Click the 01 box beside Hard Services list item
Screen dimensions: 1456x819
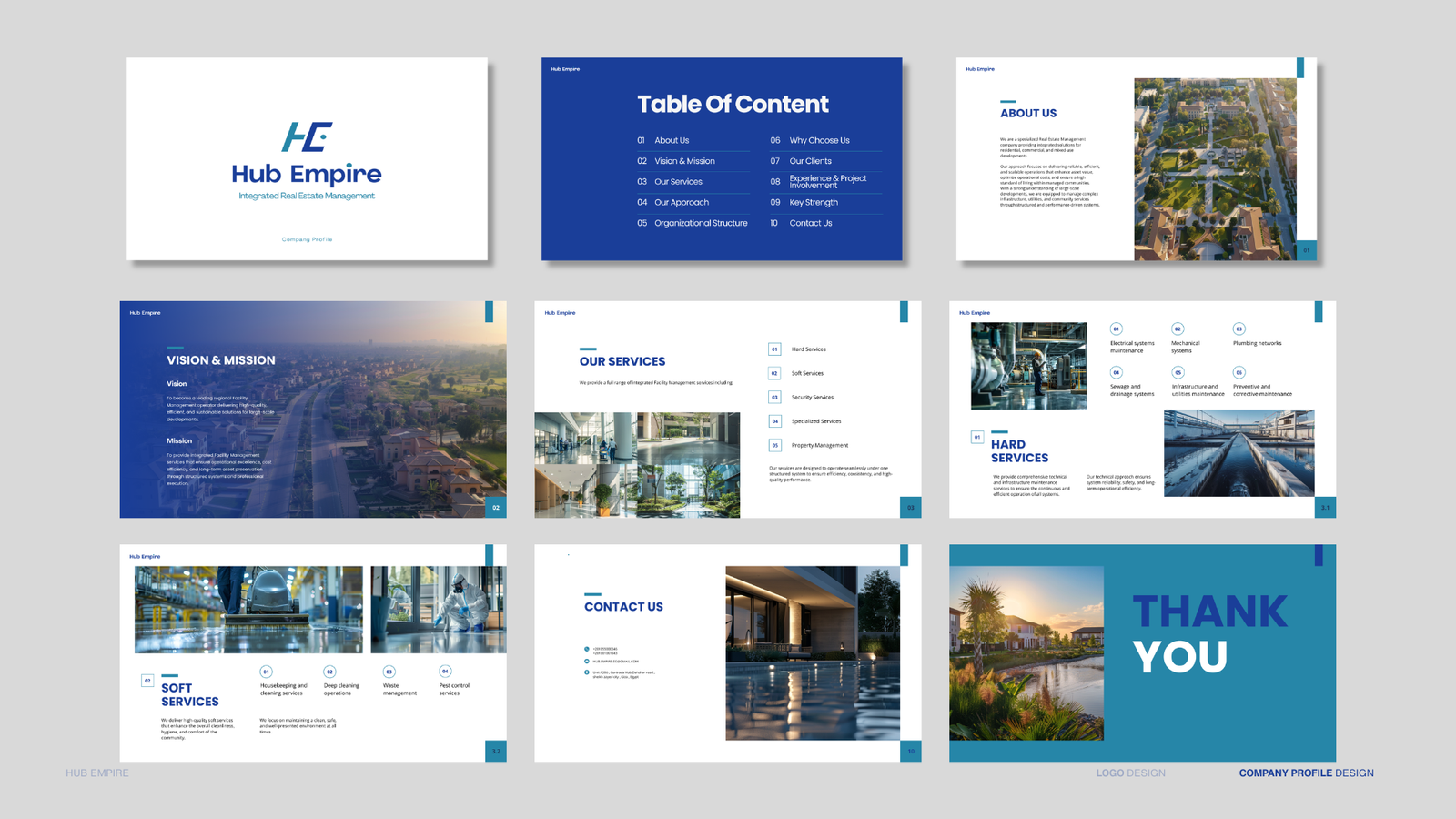[774, 349]
